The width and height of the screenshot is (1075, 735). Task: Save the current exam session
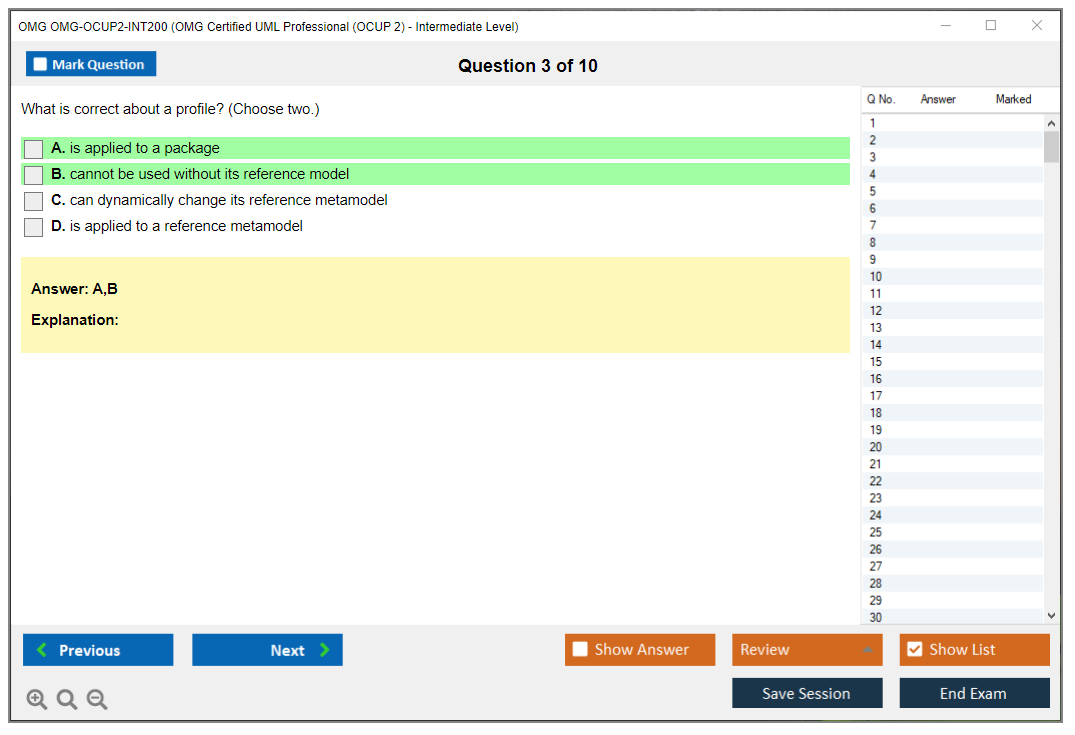click(x=807, y=693)
